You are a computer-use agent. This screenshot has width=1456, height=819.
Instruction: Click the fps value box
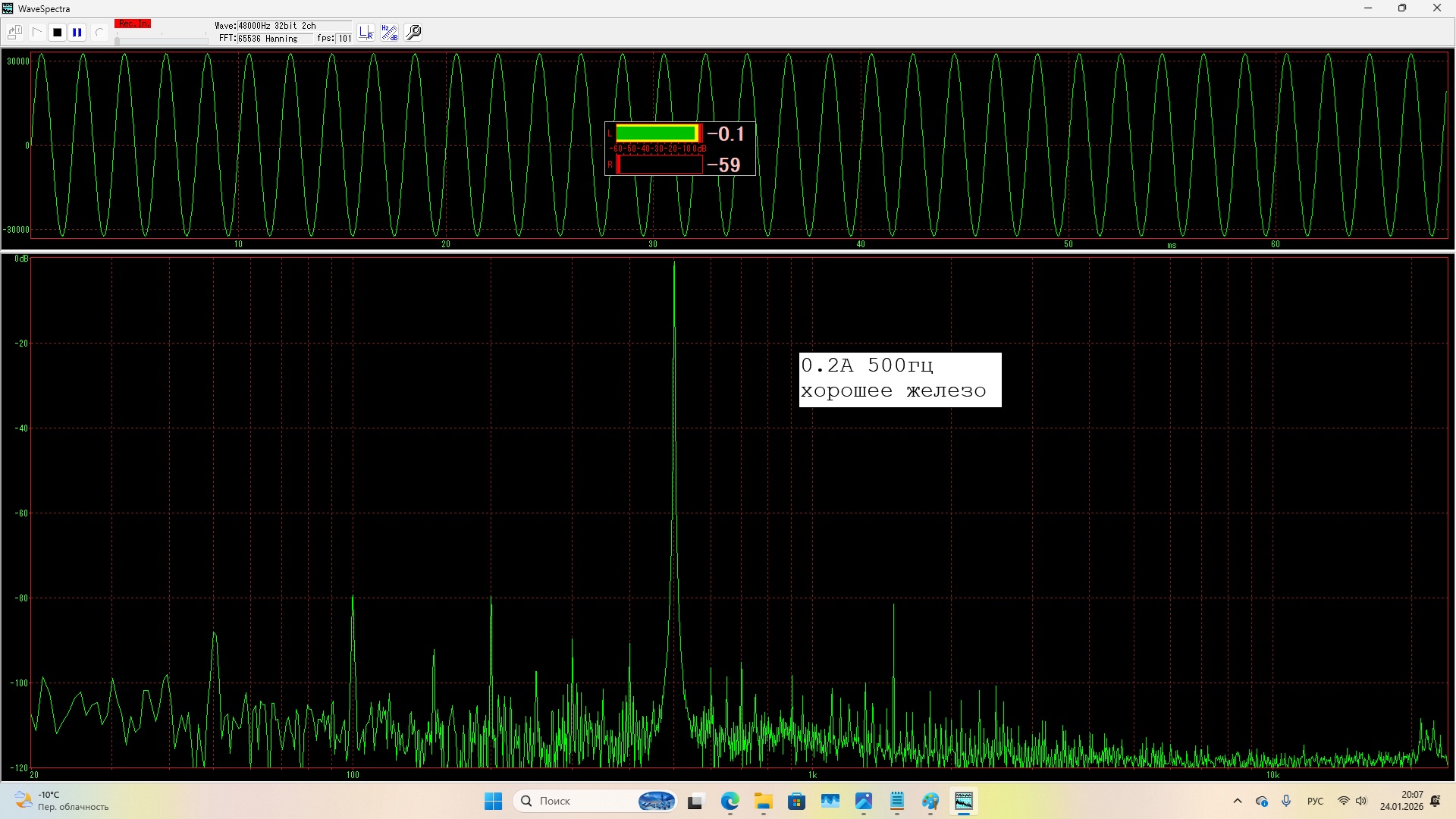coord(344,39)
